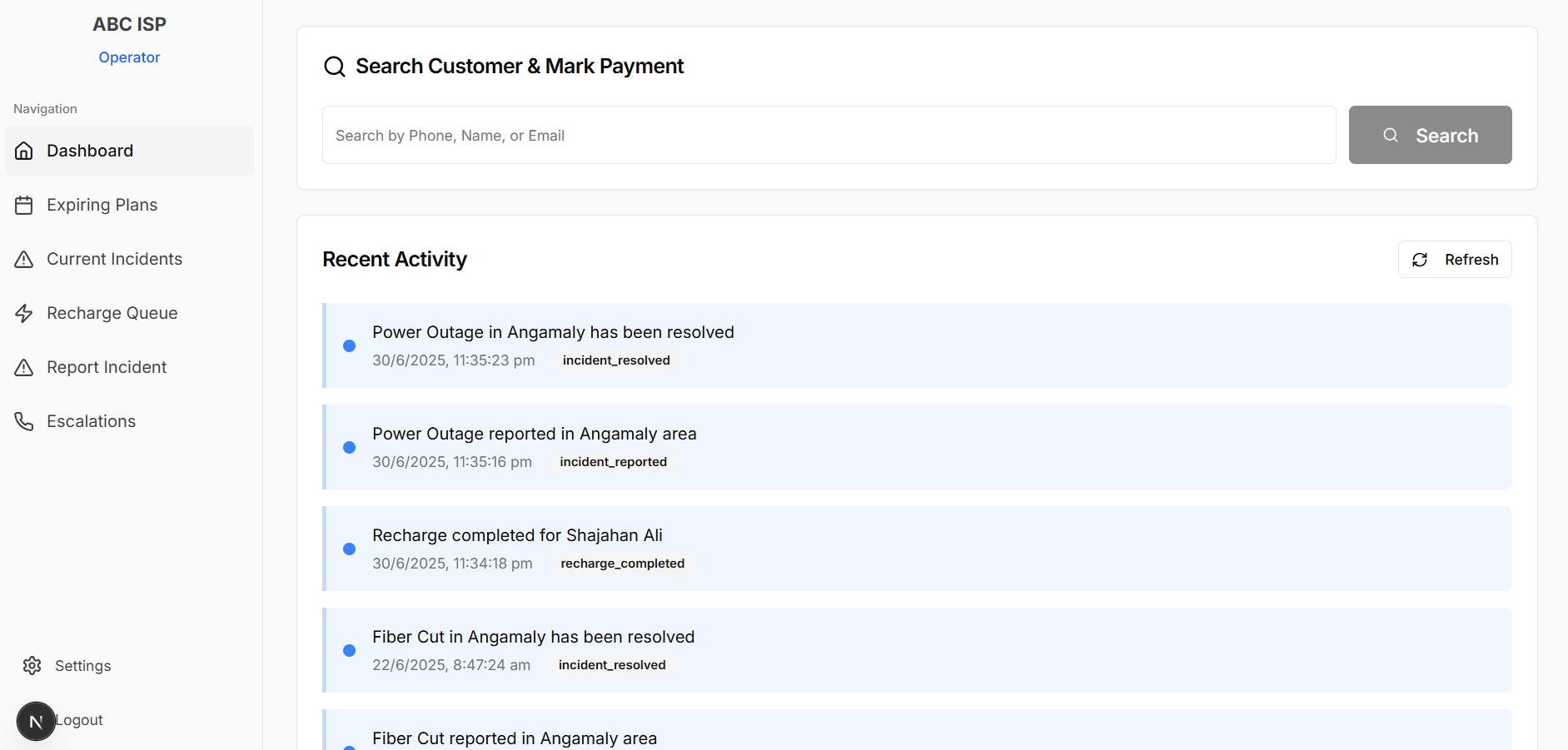Image resolution: width=1568 pixels, height=750 pixels.
Task: Open the Dashboard navigation item
Action: [x=129, y=151]
